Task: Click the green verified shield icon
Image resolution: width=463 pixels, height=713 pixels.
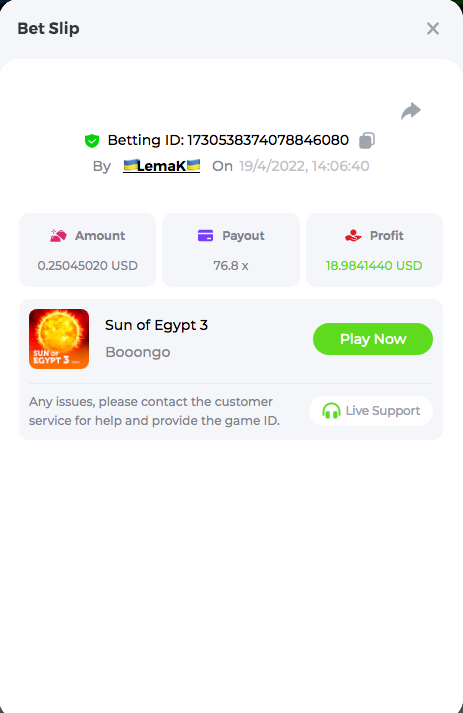Action: [x=92, y=141]
